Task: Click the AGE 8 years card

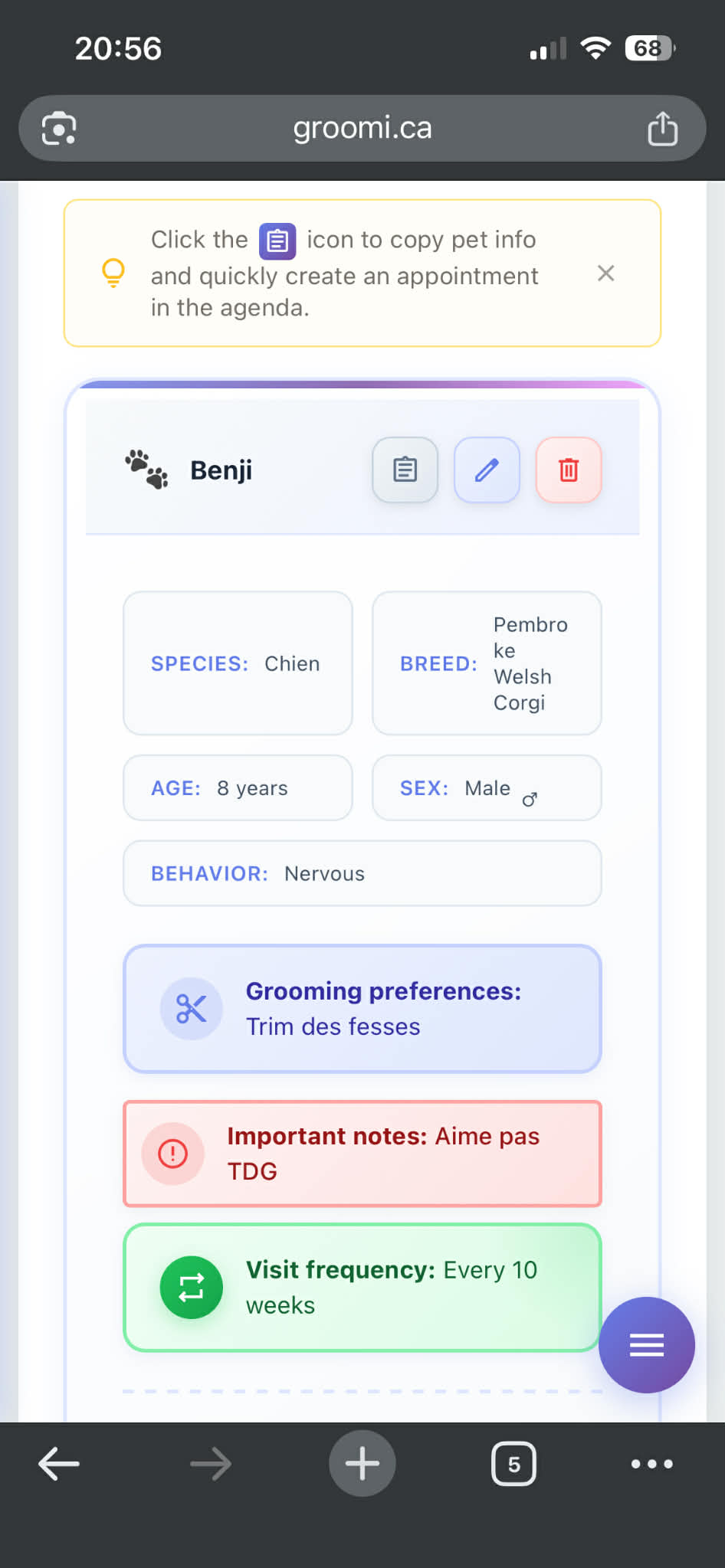Action: click(x=237, y=787)
